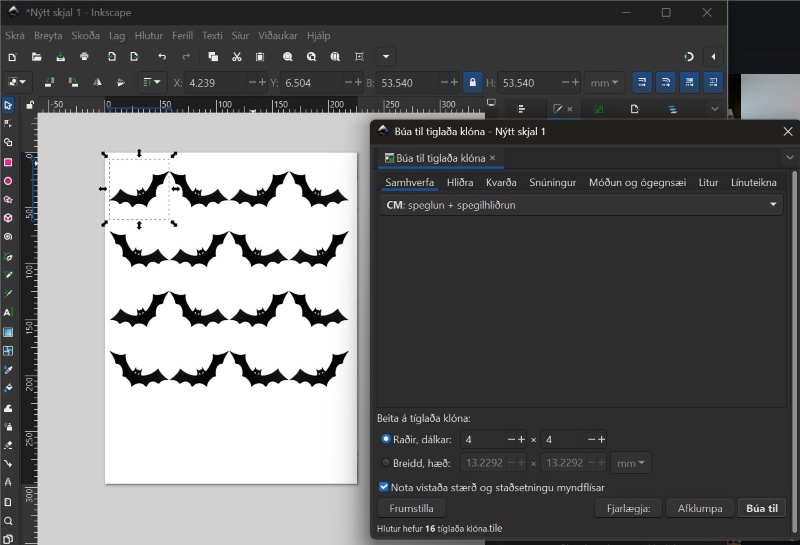This screenshot has height=545, width=800.
Task: Select the 'Raðir, dálkar' radio button
Action: 386,439
